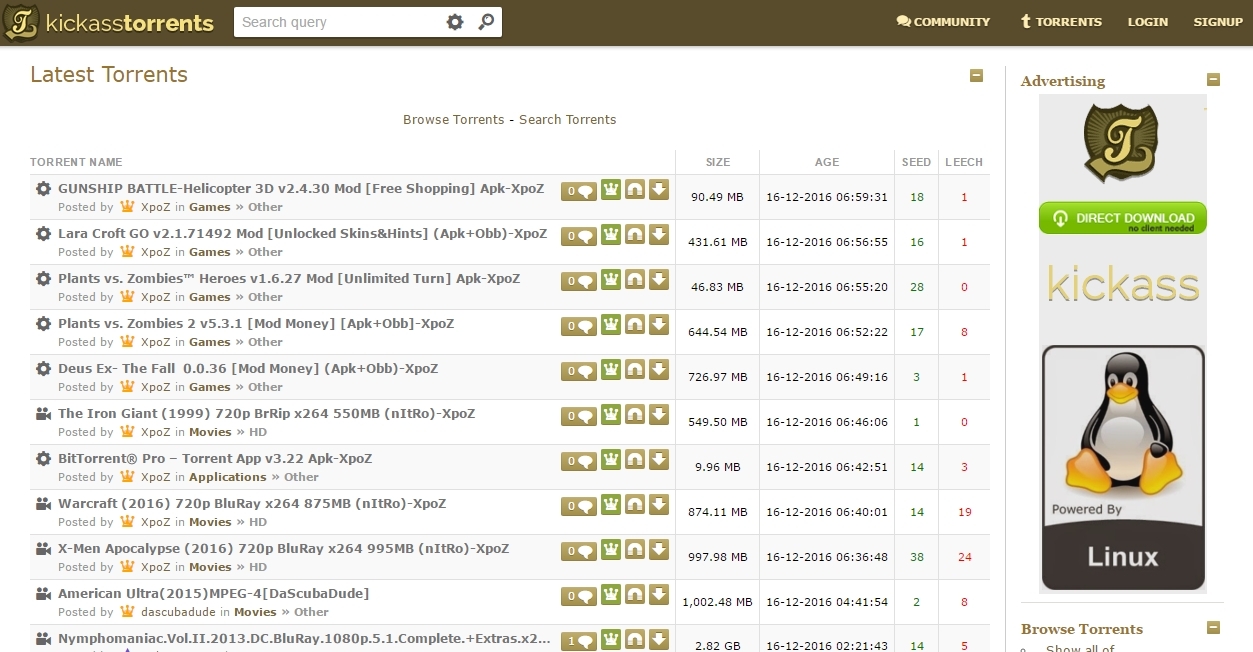Download torrent file for The Iron Giant
This screenshot has width=1253, height=652.
[659, 415]
